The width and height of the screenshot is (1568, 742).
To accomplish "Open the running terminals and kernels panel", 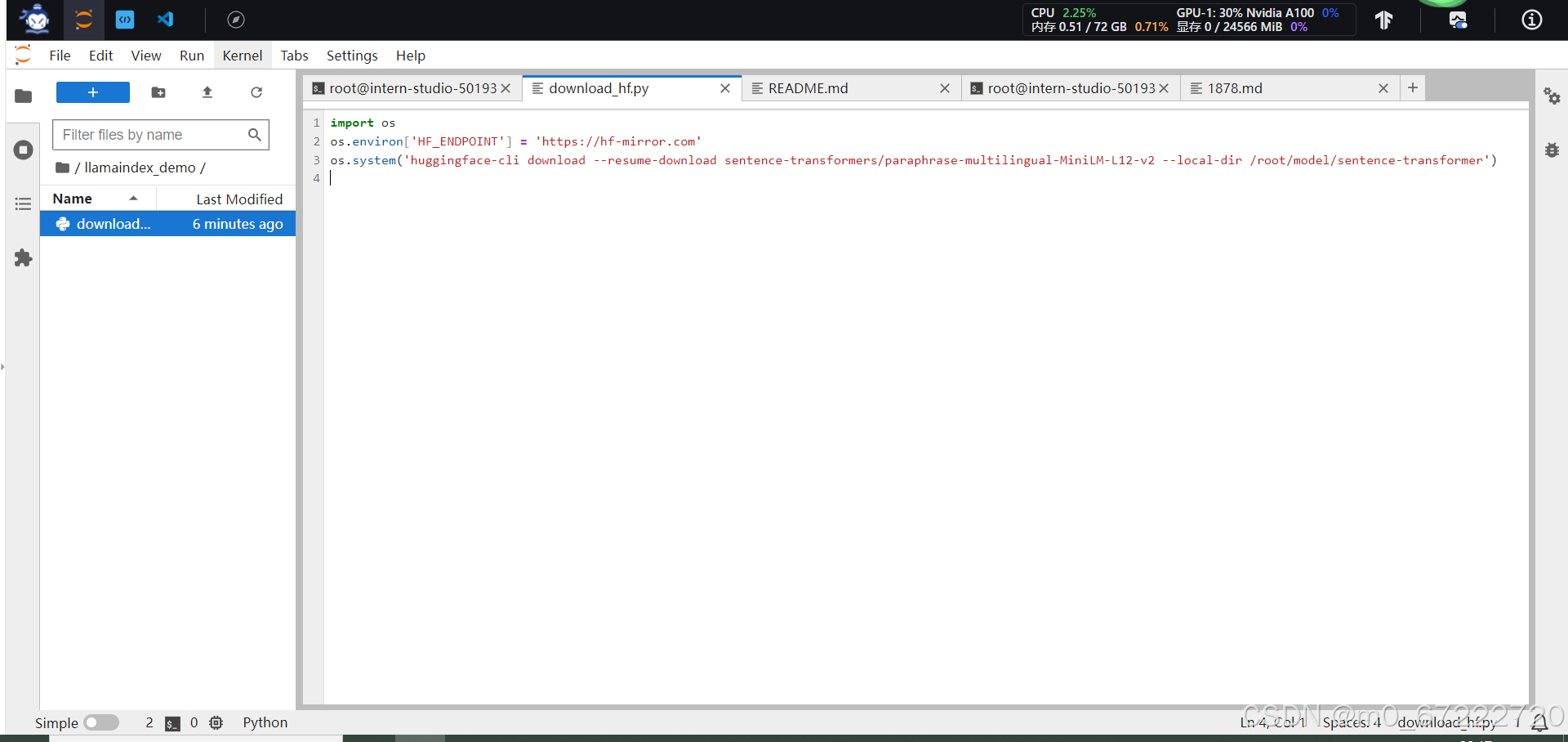I will pyautogui.click(x=22, y=150).
